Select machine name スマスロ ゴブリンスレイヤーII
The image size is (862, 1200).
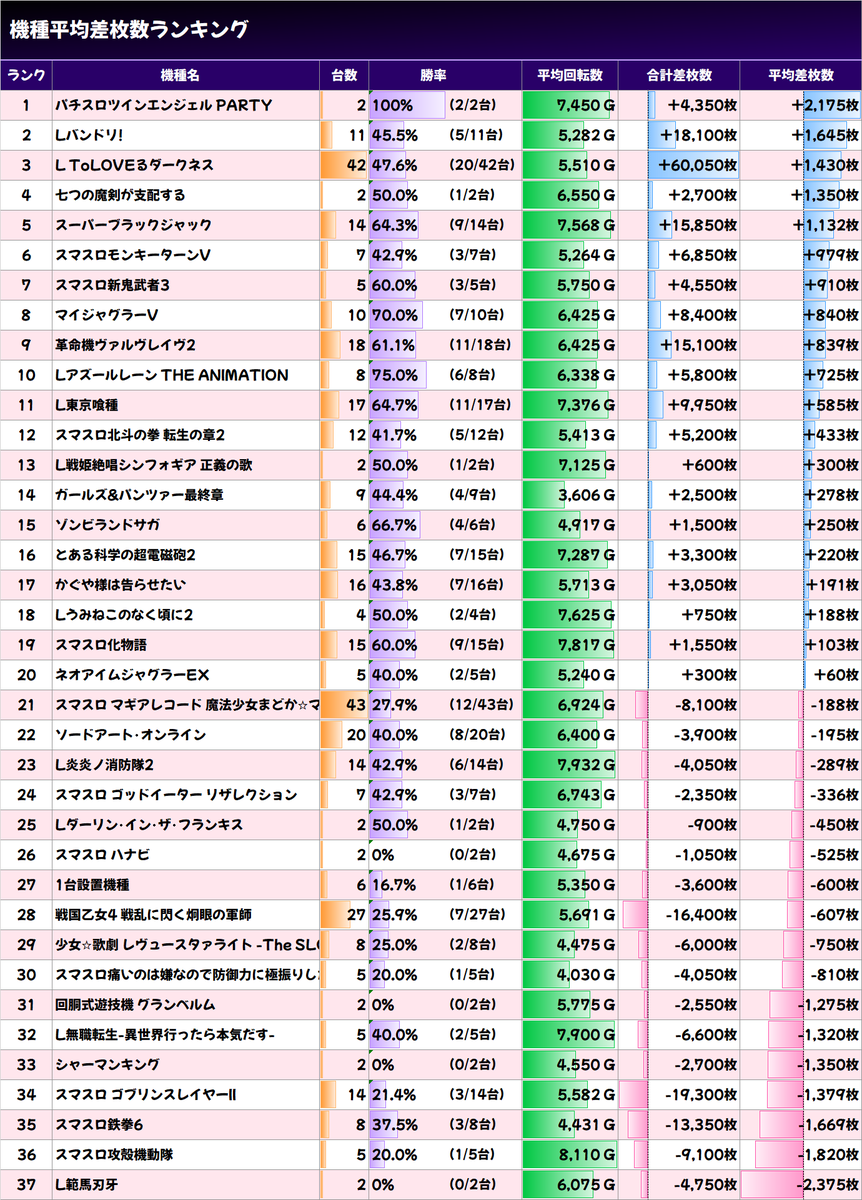[x=146, y=1095]
